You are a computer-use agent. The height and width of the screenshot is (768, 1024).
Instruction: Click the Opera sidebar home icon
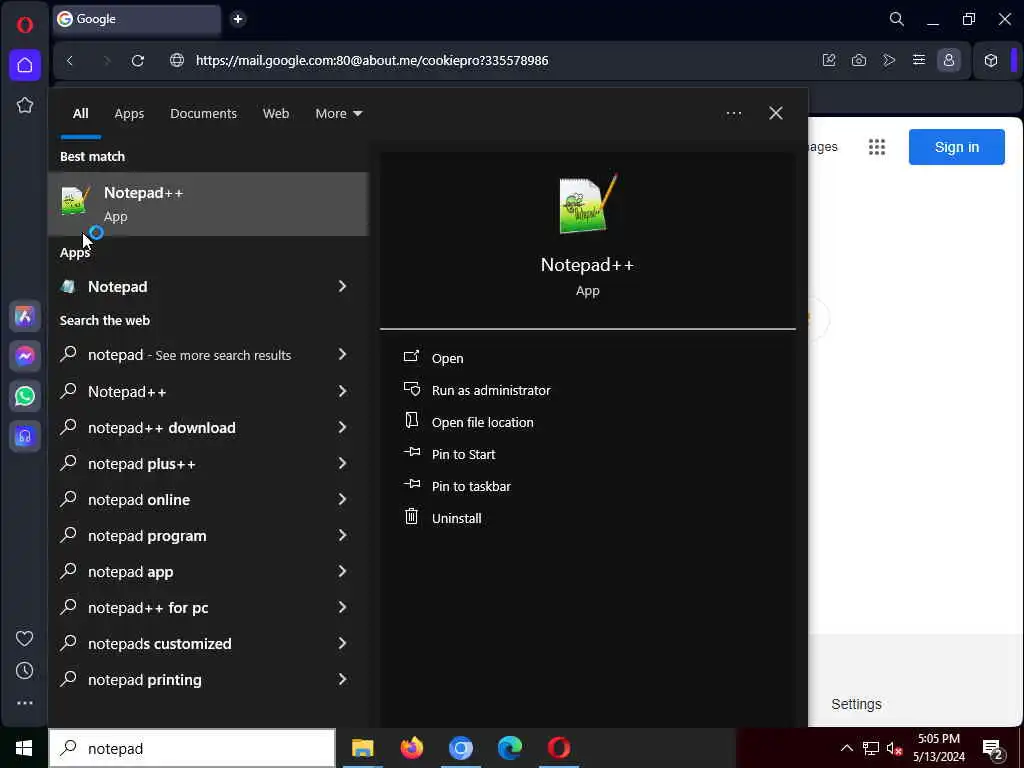[25, 65]
